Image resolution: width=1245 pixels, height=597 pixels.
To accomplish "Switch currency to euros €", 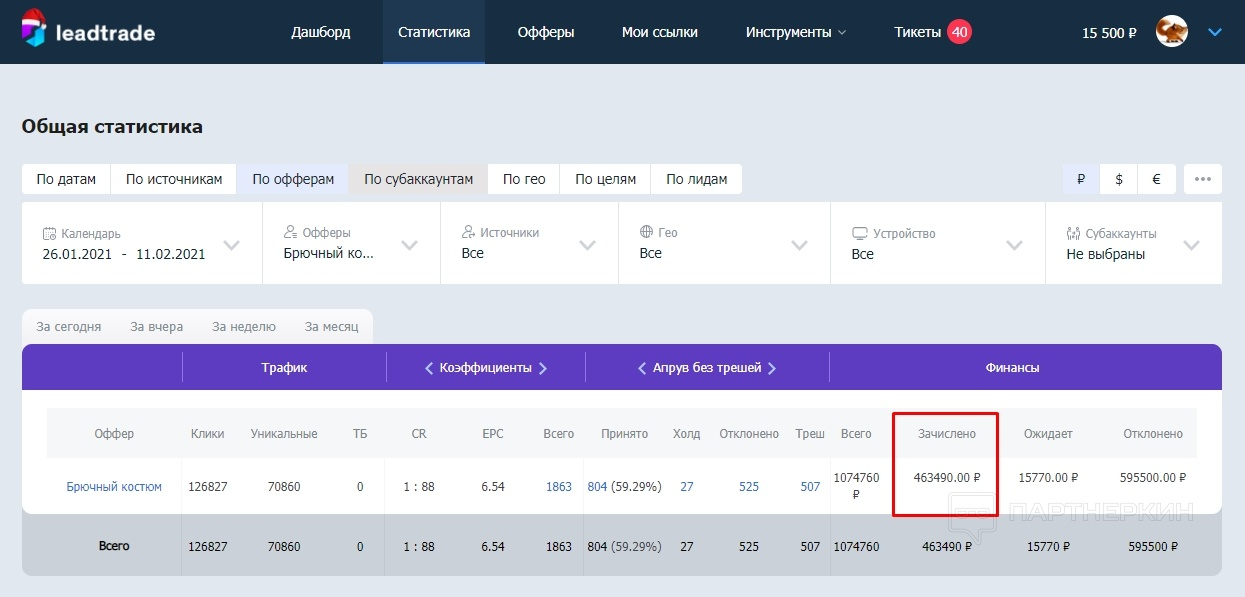I will tap(1156, 179).
